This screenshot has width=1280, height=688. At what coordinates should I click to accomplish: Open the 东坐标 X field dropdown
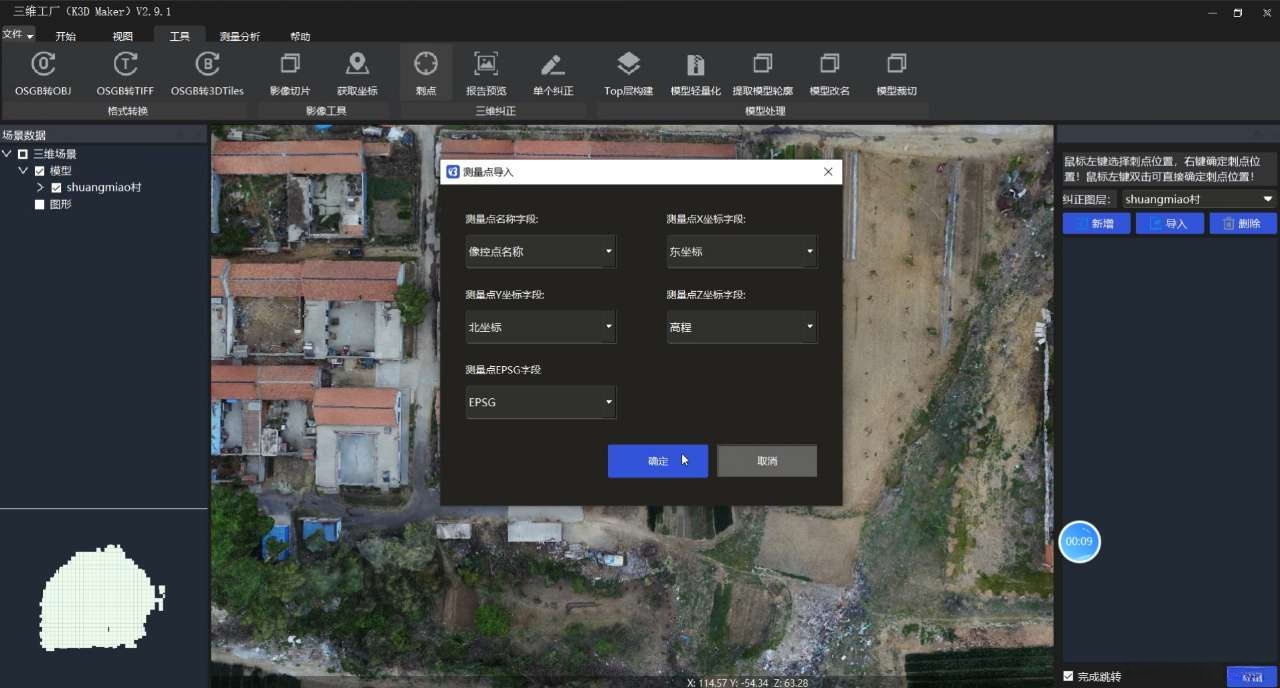(x=742, y=252)
